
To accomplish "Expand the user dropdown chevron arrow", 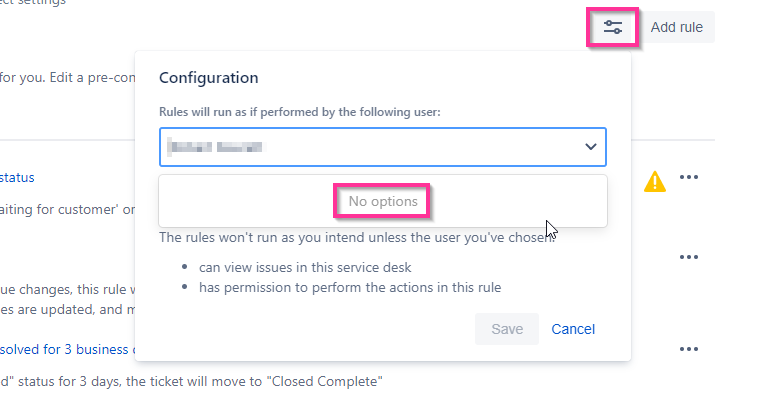I will click(591, 147).
